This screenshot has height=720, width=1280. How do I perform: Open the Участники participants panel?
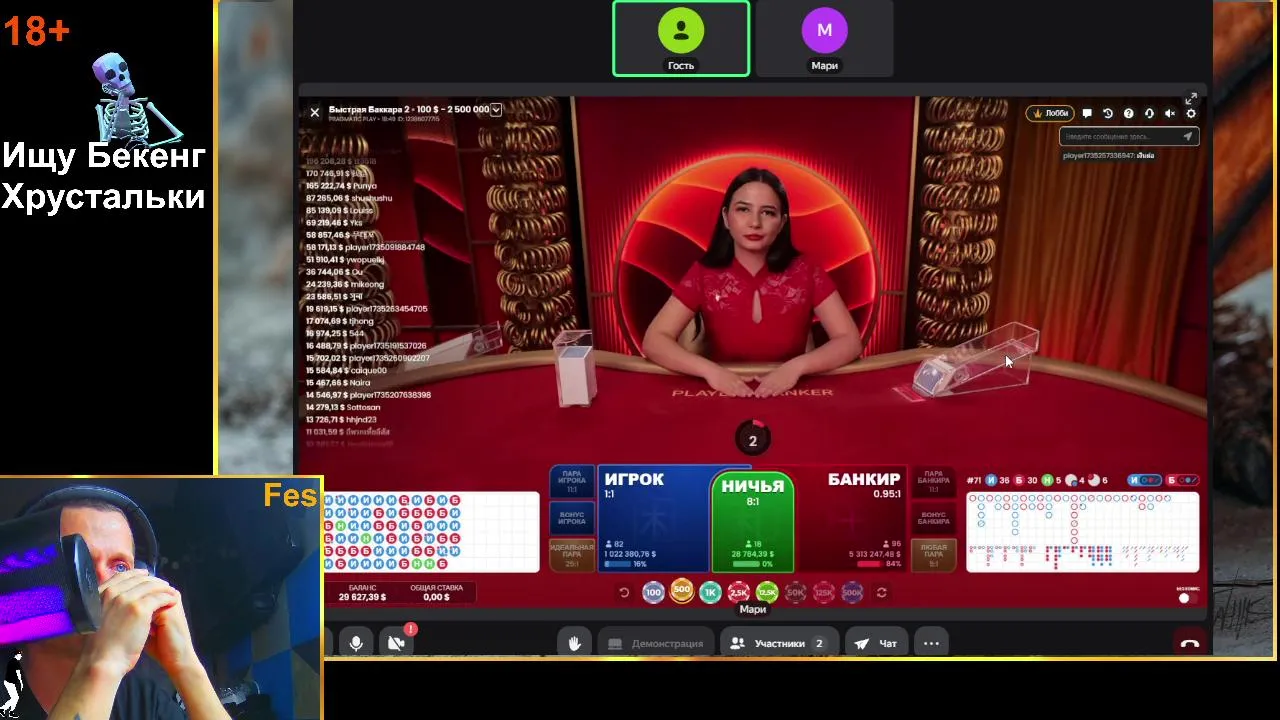tap(778, 643)
